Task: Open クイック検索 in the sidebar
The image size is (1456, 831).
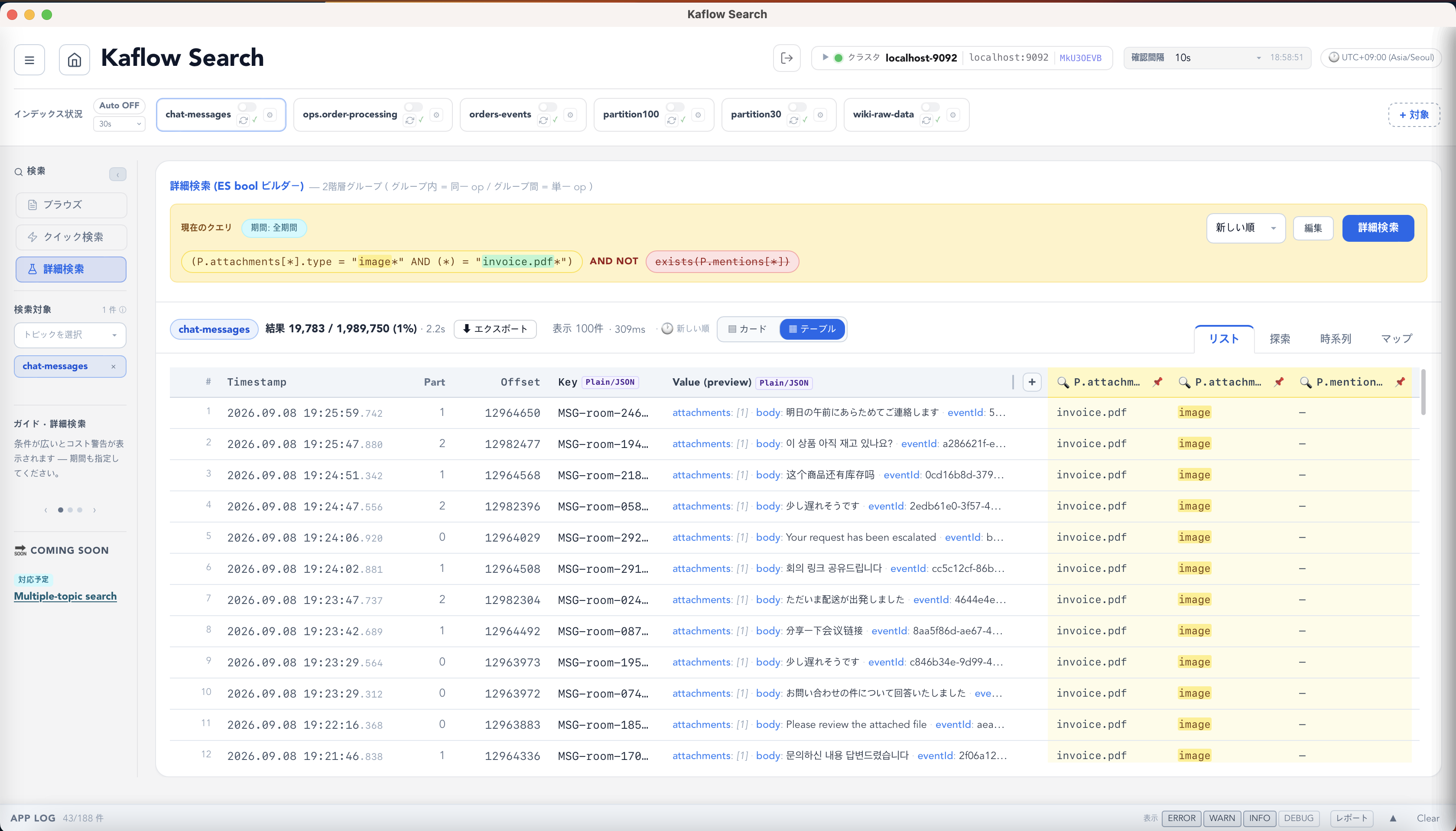Action: point(71,237)
